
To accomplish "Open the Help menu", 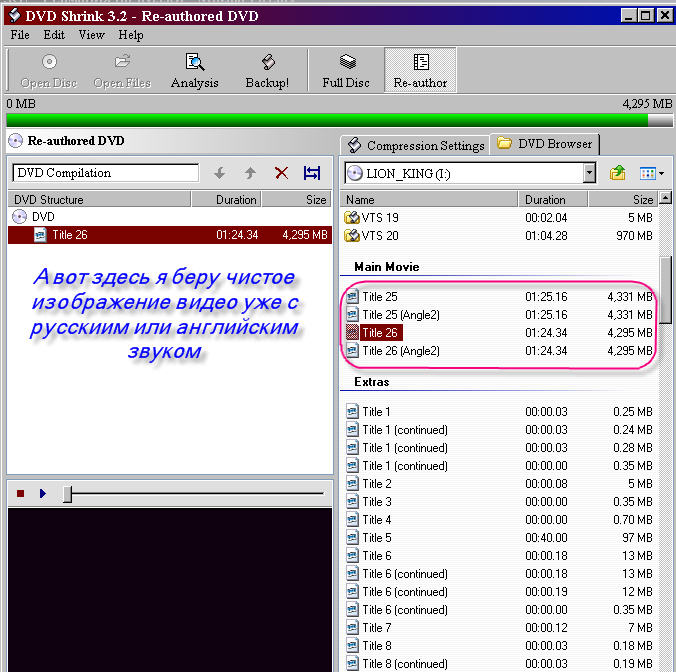I will (131, 35).
